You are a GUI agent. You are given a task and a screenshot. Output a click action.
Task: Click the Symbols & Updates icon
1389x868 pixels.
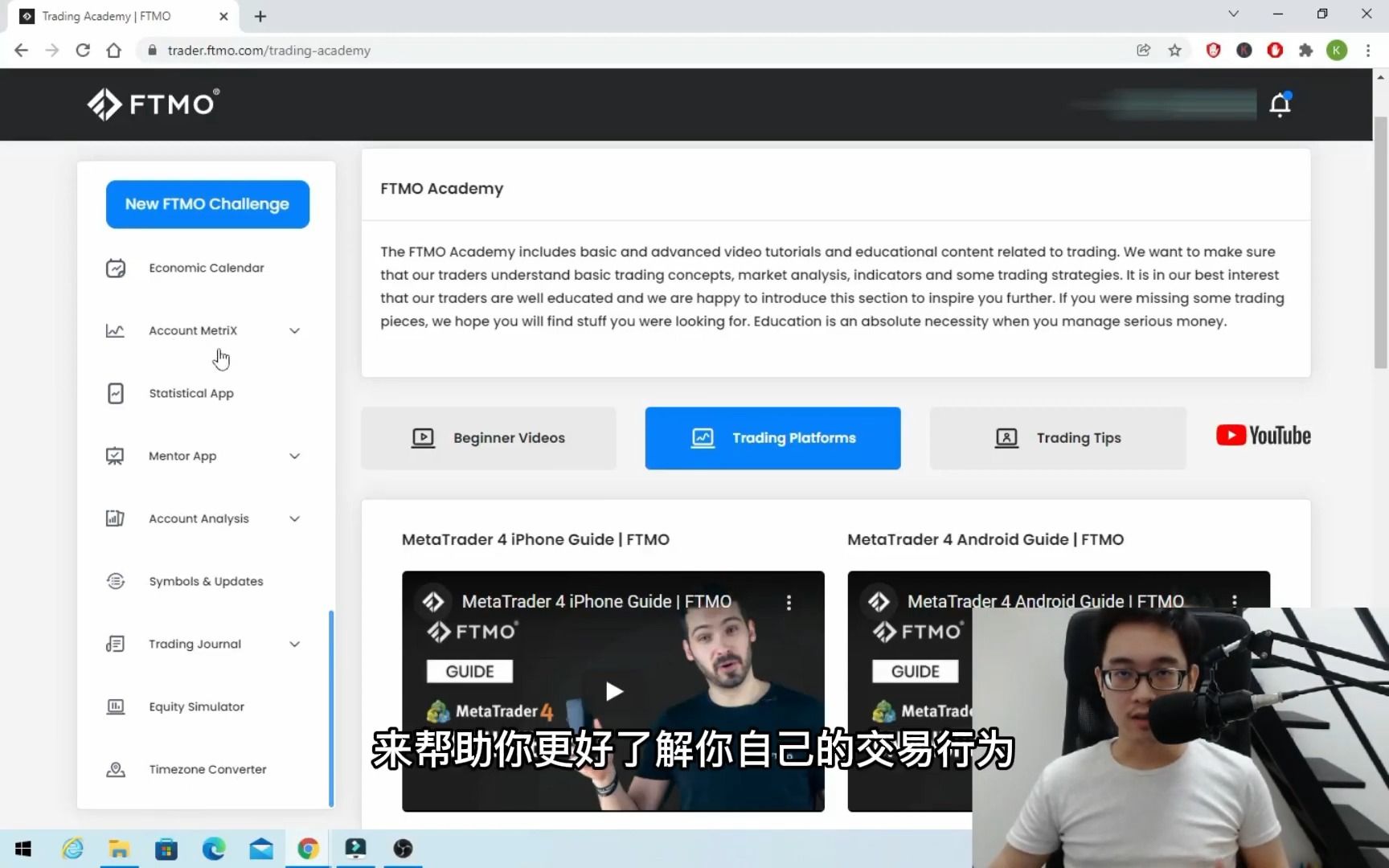click(116, 581)
